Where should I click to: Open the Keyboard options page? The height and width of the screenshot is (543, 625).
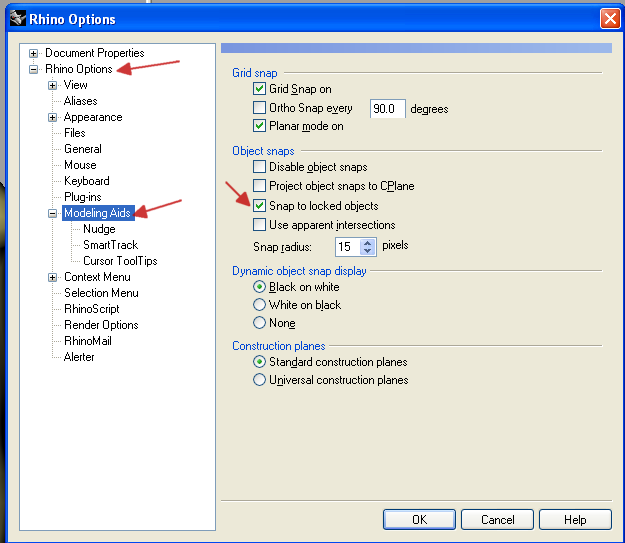(86, 181)
